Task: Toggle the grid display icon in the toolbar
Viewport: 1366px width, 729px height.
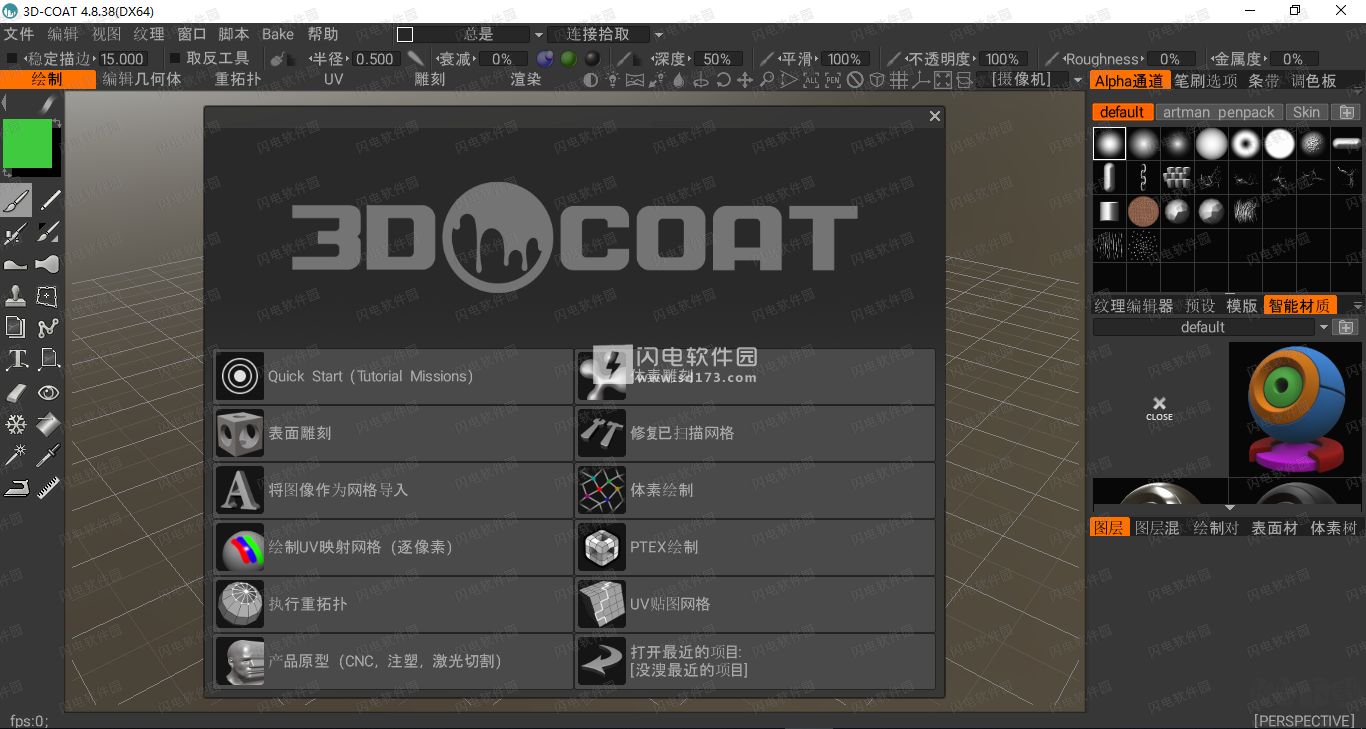Action: pos(899,80)
